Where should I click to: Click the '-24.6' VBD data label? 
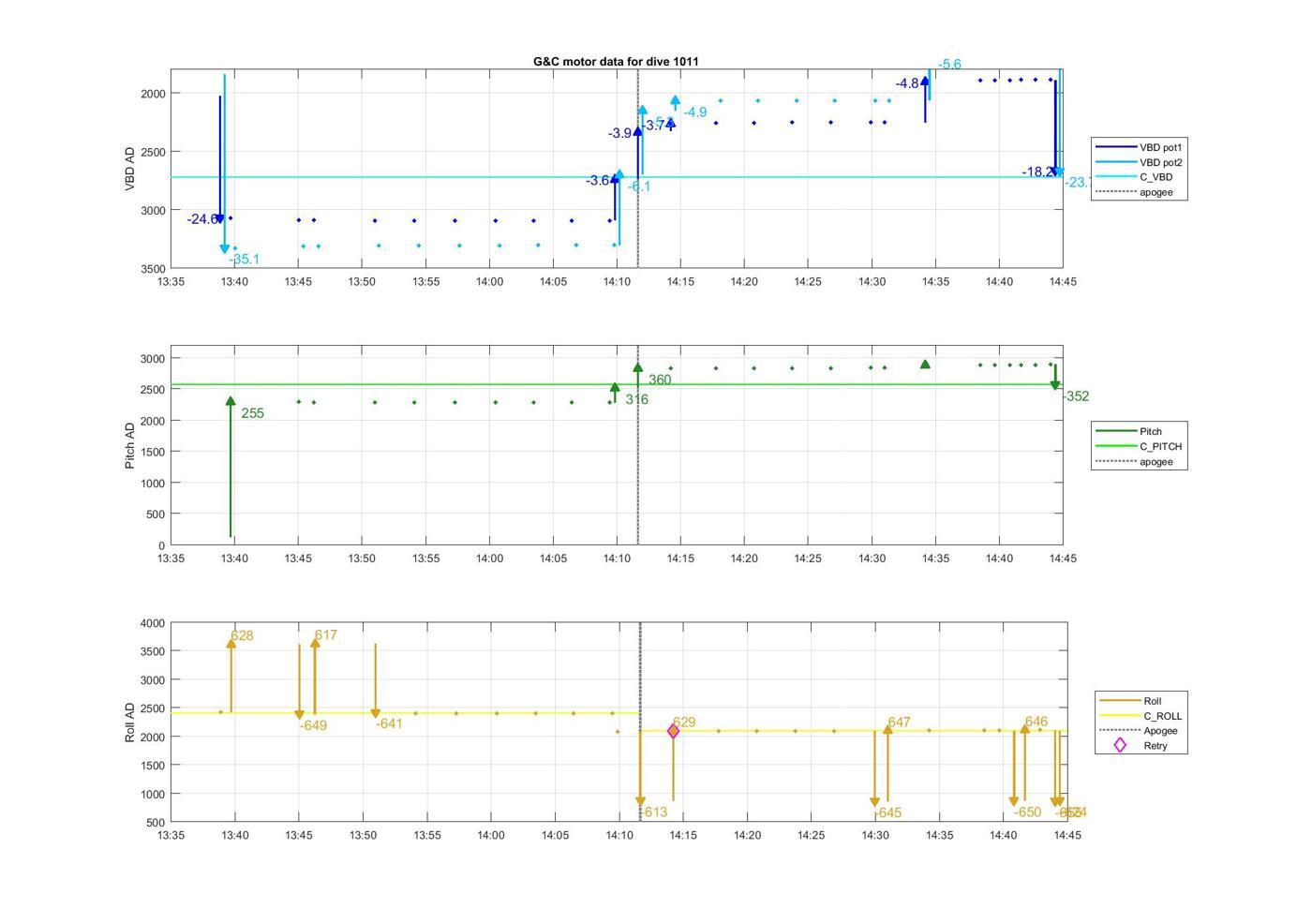pos(202,219)
